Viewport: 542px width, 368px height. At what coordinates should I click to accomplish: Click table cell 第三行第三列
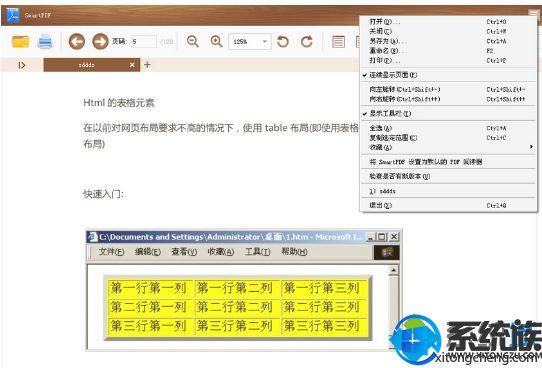[x=324, y=326]
